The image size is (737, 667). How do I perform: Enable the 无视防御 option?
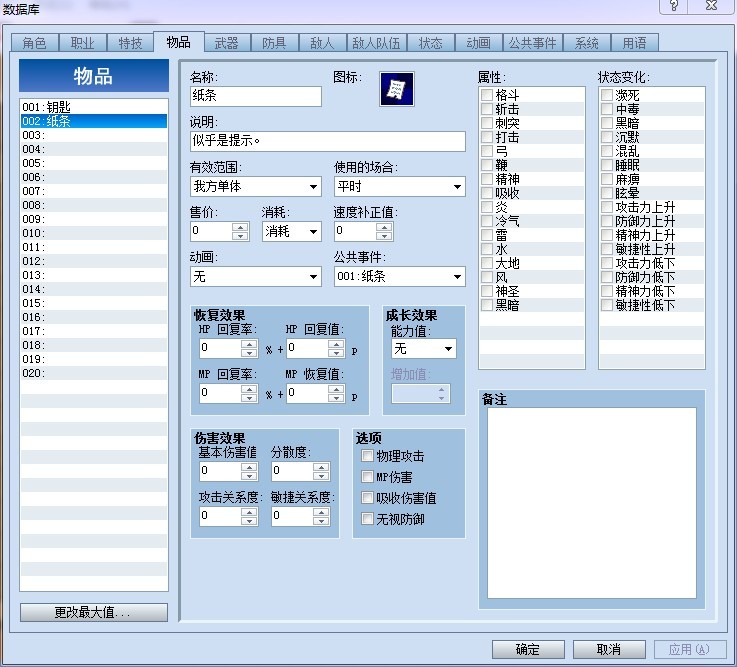[367, 518]
